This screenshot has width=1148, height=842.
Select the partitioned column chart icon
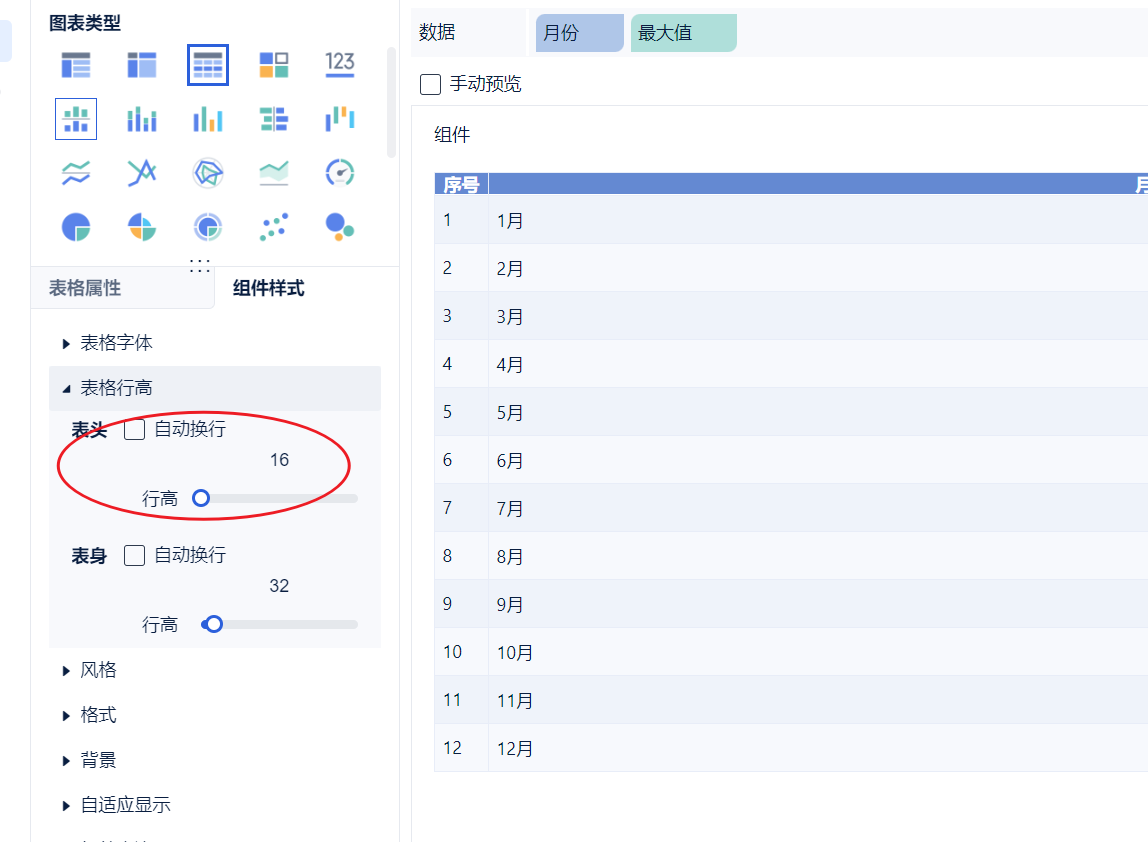tap(76, 119)
